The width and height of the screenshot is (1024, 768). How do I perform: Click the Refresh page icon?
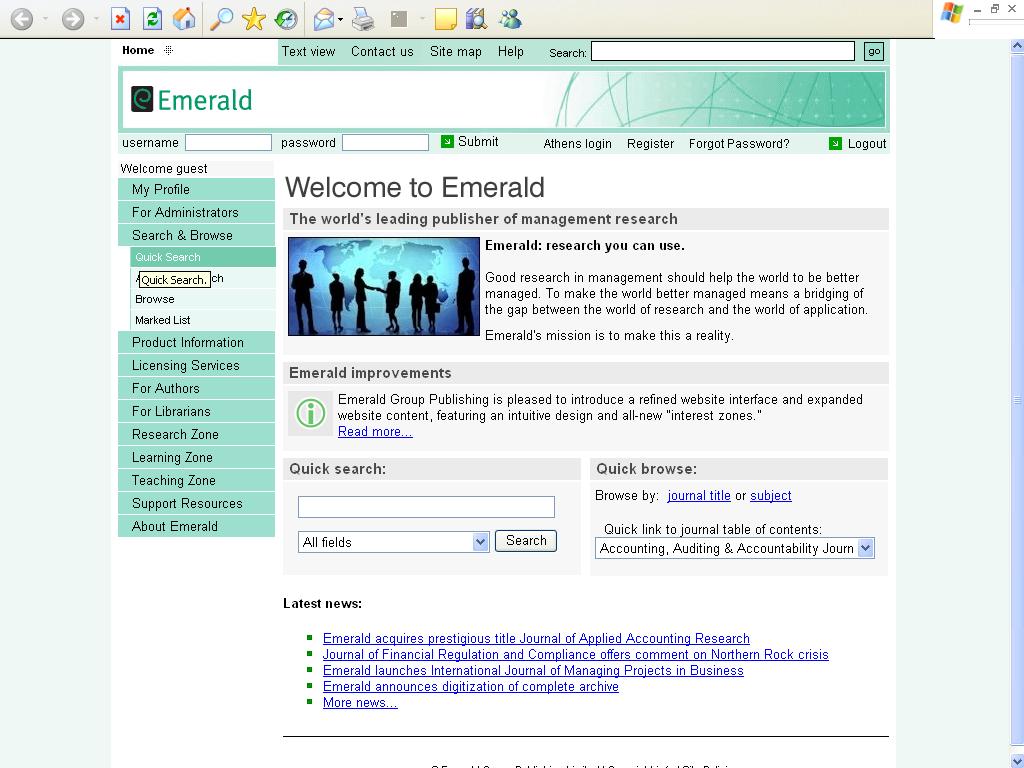click(153, 19)
